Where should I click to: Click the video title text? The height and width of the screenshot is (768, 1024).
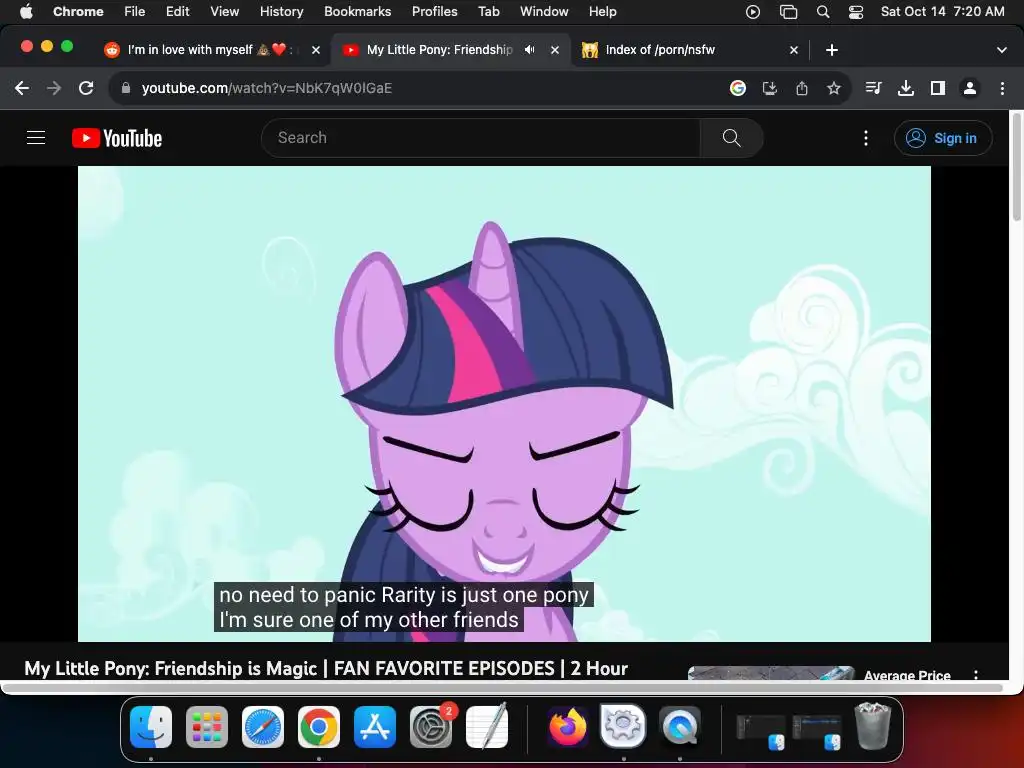[x=326, y=668]
